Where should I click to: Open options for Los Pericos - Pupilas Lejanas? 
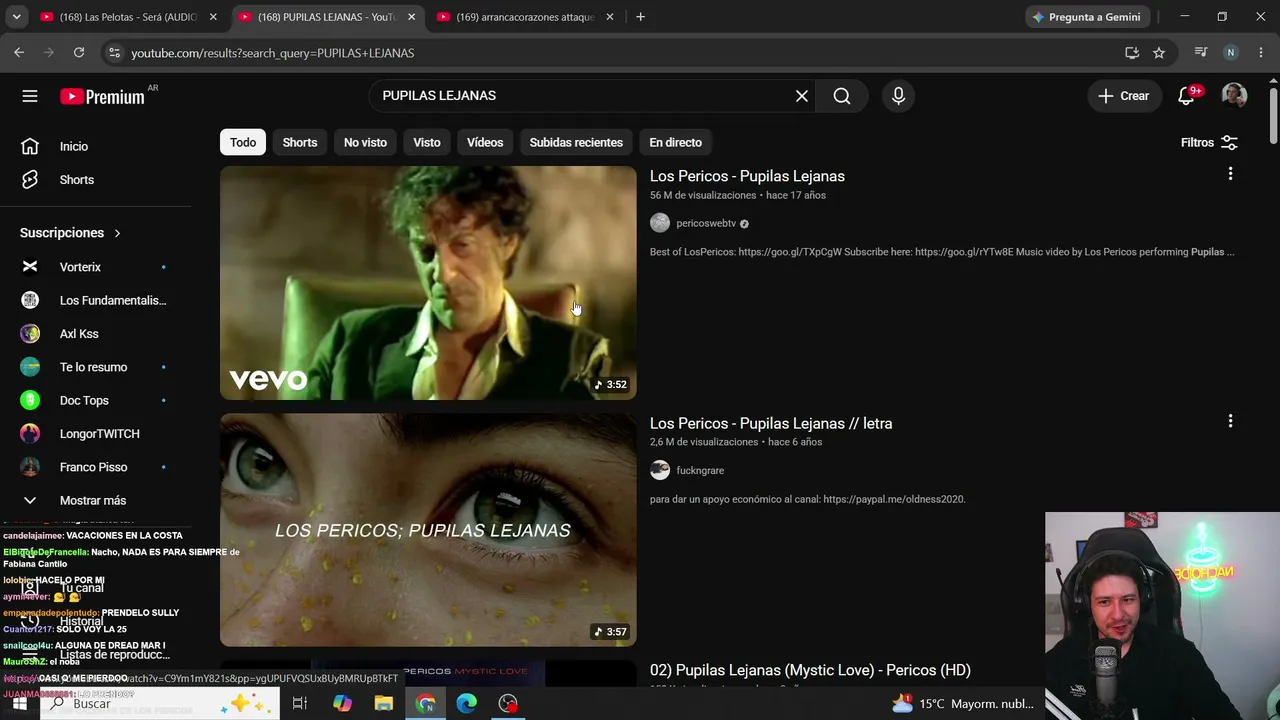[x=1230, y=174]
